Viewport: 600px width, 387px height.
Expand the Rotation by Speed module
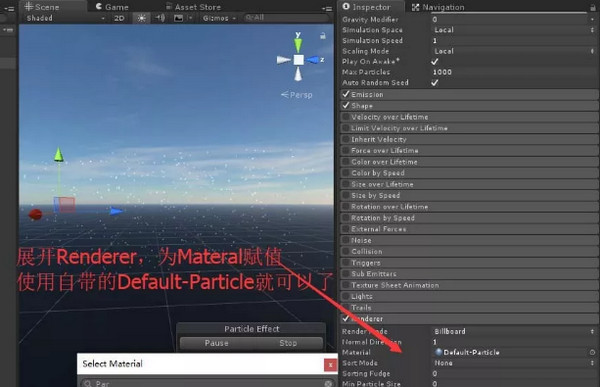(x=469, y=218)
